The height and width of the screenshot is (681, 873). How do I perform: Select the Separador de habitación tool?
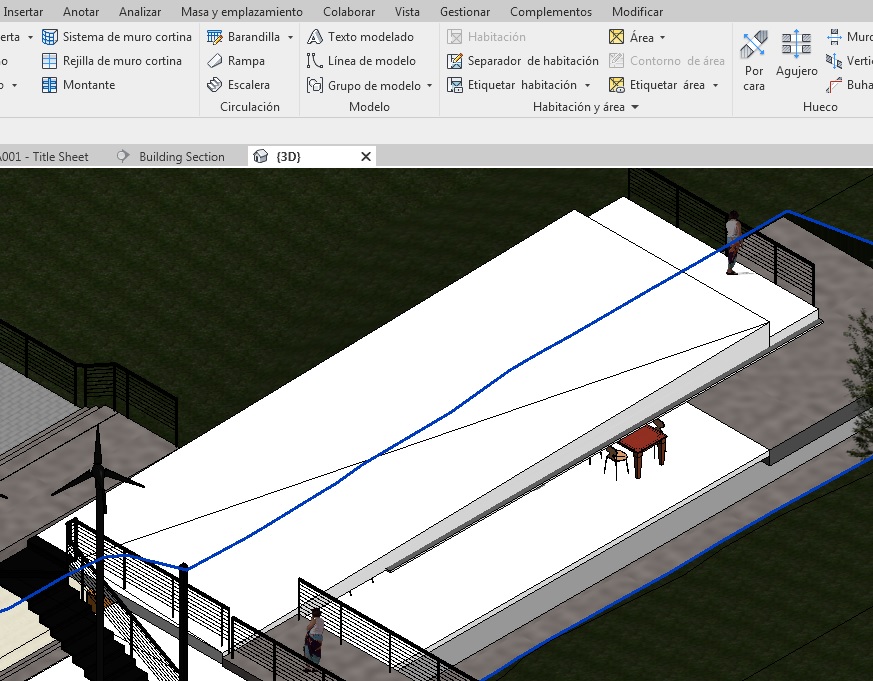[522, 61]
